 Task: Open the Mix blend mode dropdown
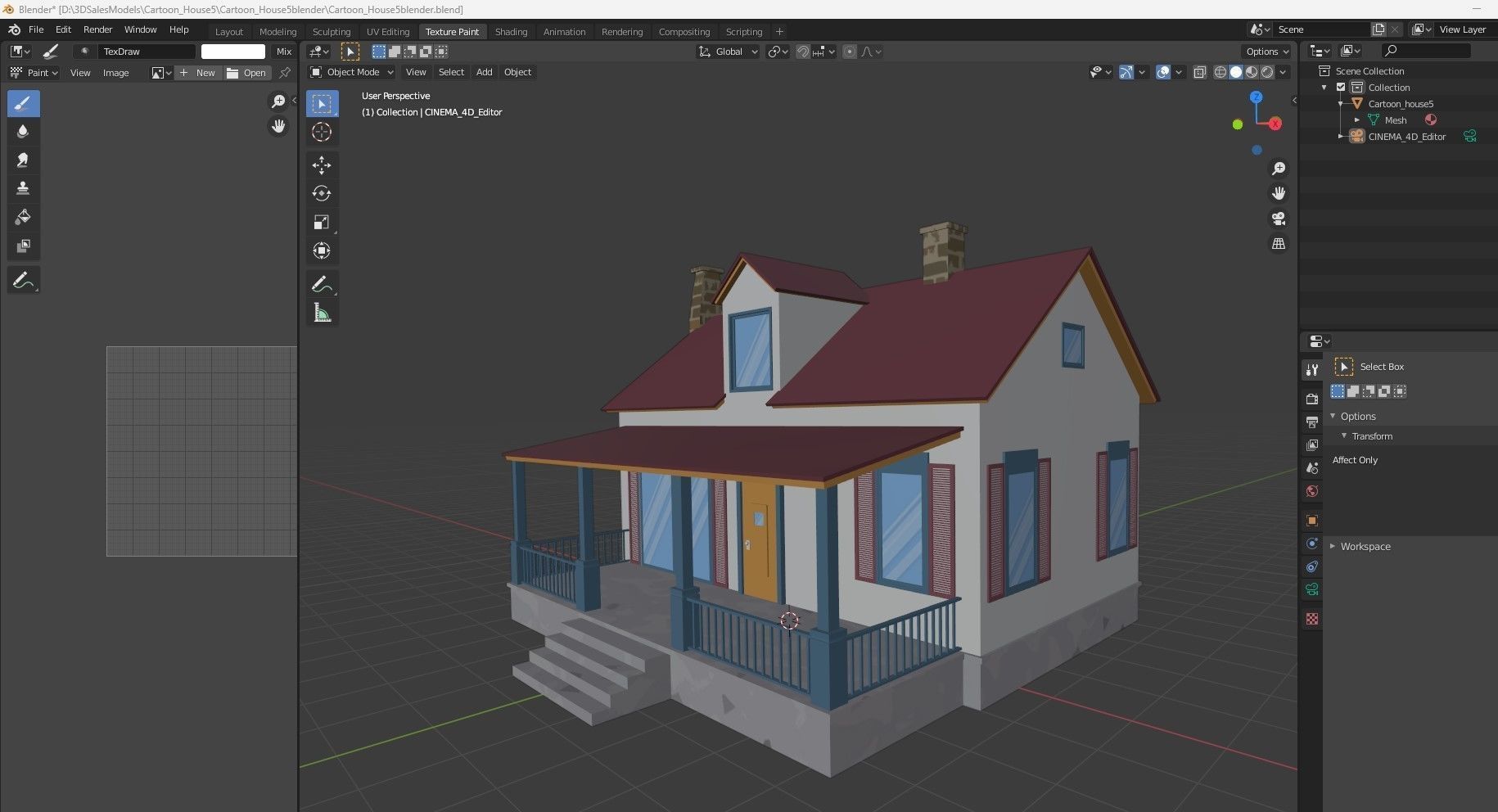point(284,52)
